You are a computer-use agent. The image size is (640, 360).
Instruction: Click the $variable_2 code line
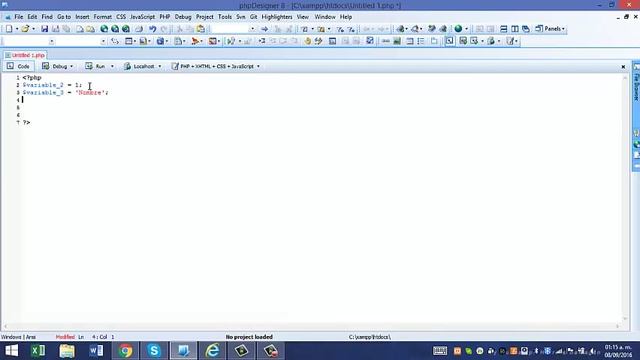[x=52, y=85]
